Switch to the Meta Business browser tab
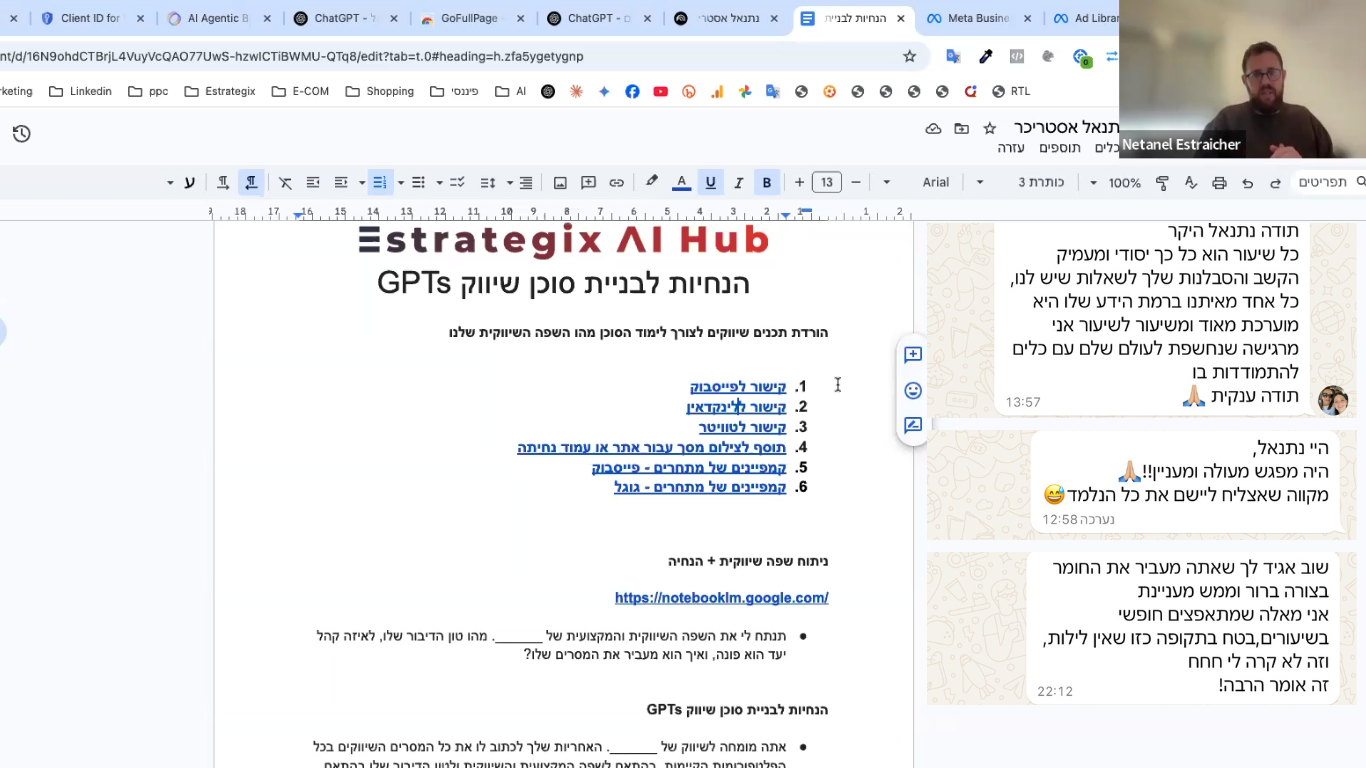The width and height of the screenshot is (1366, 768). tap(978, 19)
